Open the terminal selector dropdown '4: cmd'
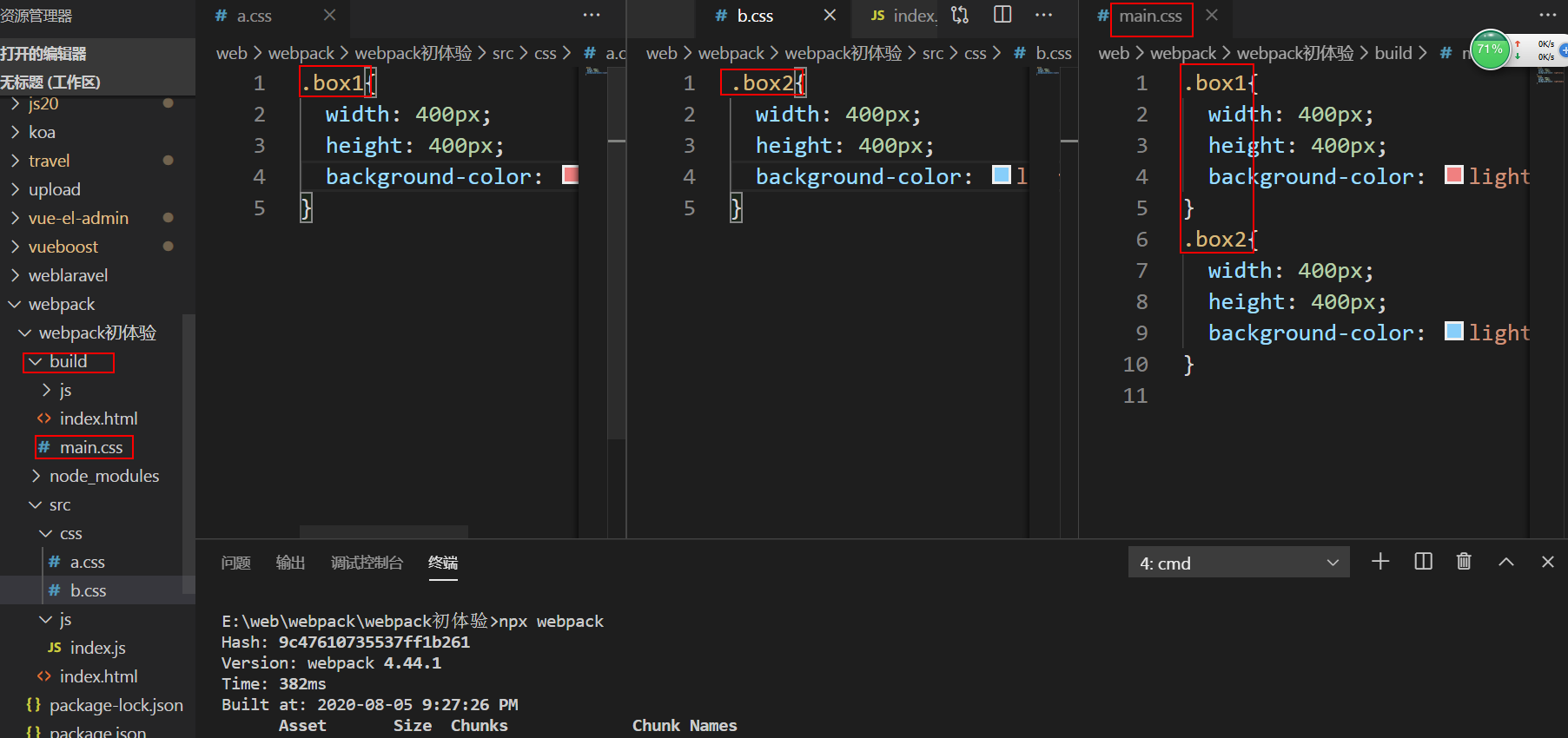Screen dimensions: 1568x738 tap(1239, 563)
